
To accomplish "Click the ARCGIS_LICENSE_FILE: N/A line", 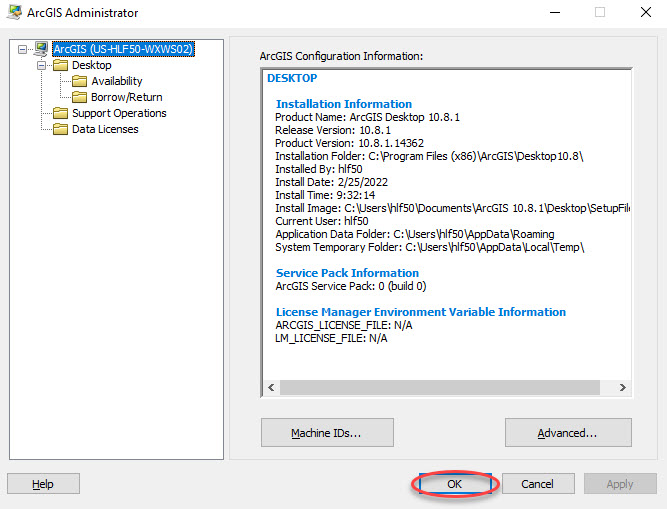I will 344,325.
